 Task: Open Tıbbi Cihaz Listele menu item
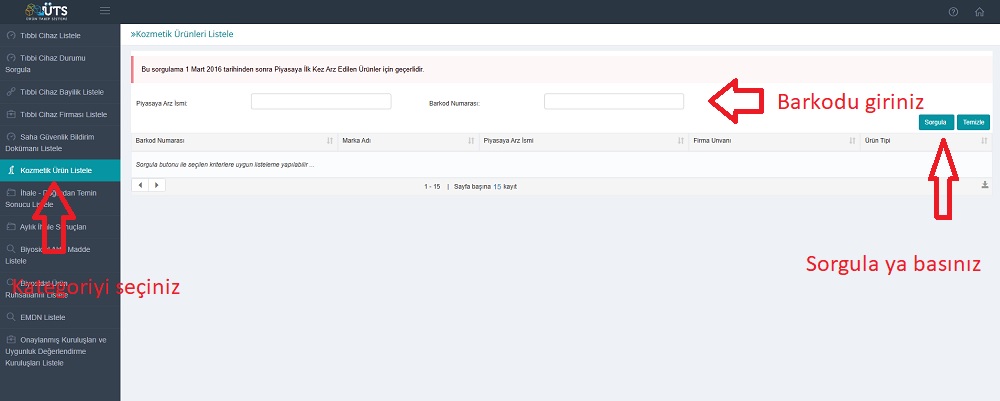pos(50,36)
